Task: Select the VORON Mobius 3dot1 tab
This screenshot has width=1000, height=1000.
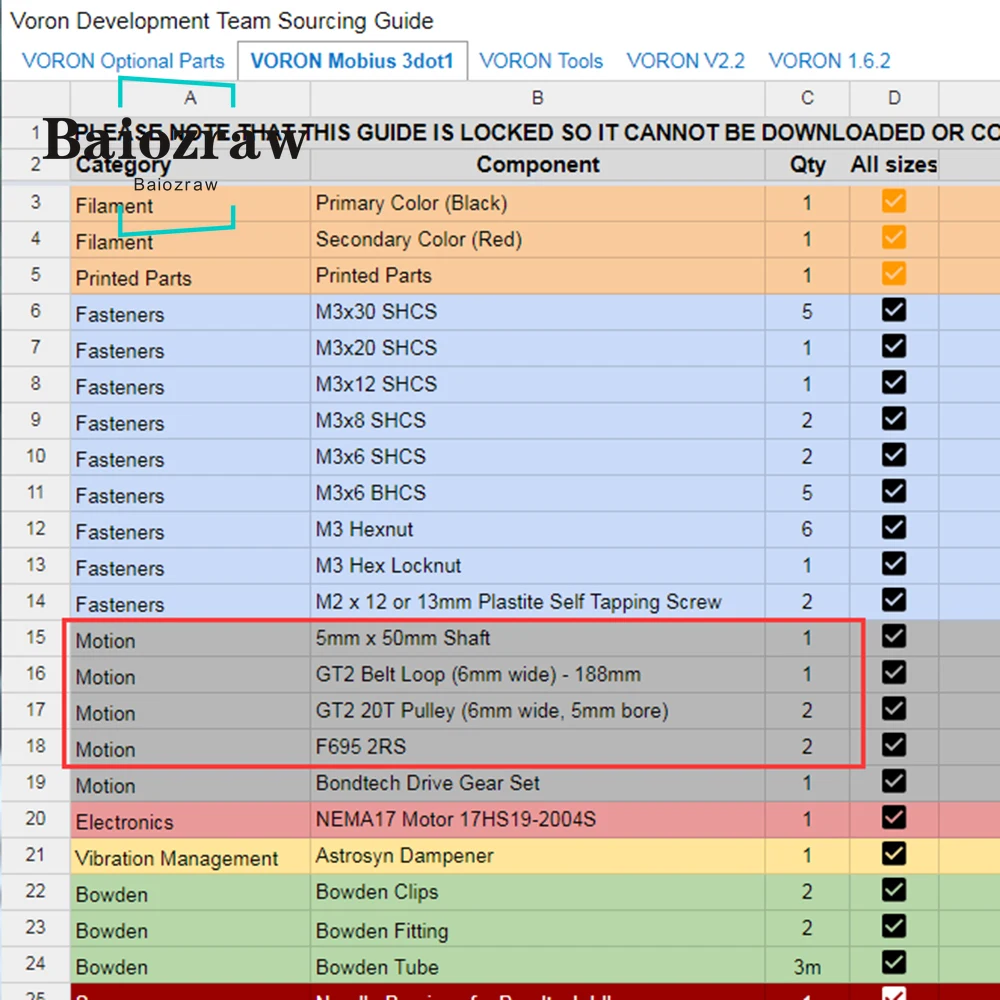Action: click(352, 61)
